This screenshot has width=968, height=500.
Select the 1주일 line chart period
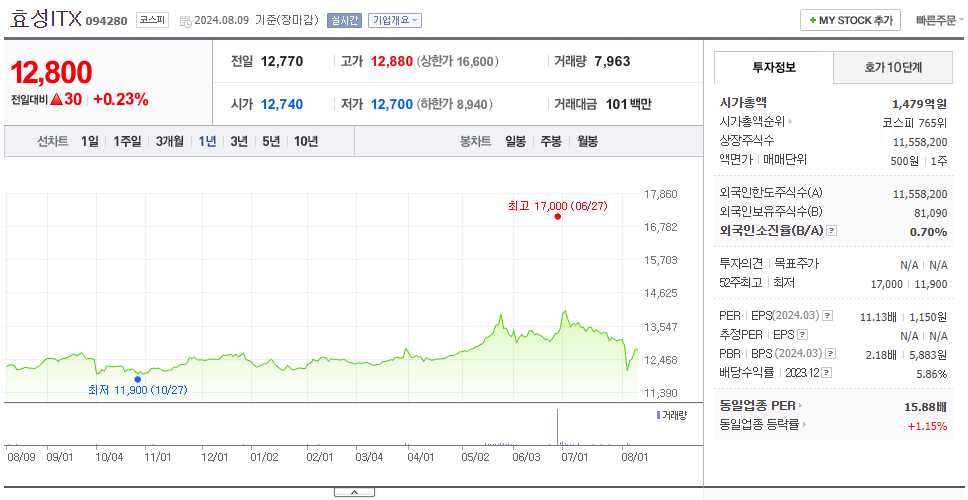pyautogui.click(x=127, y=141)
